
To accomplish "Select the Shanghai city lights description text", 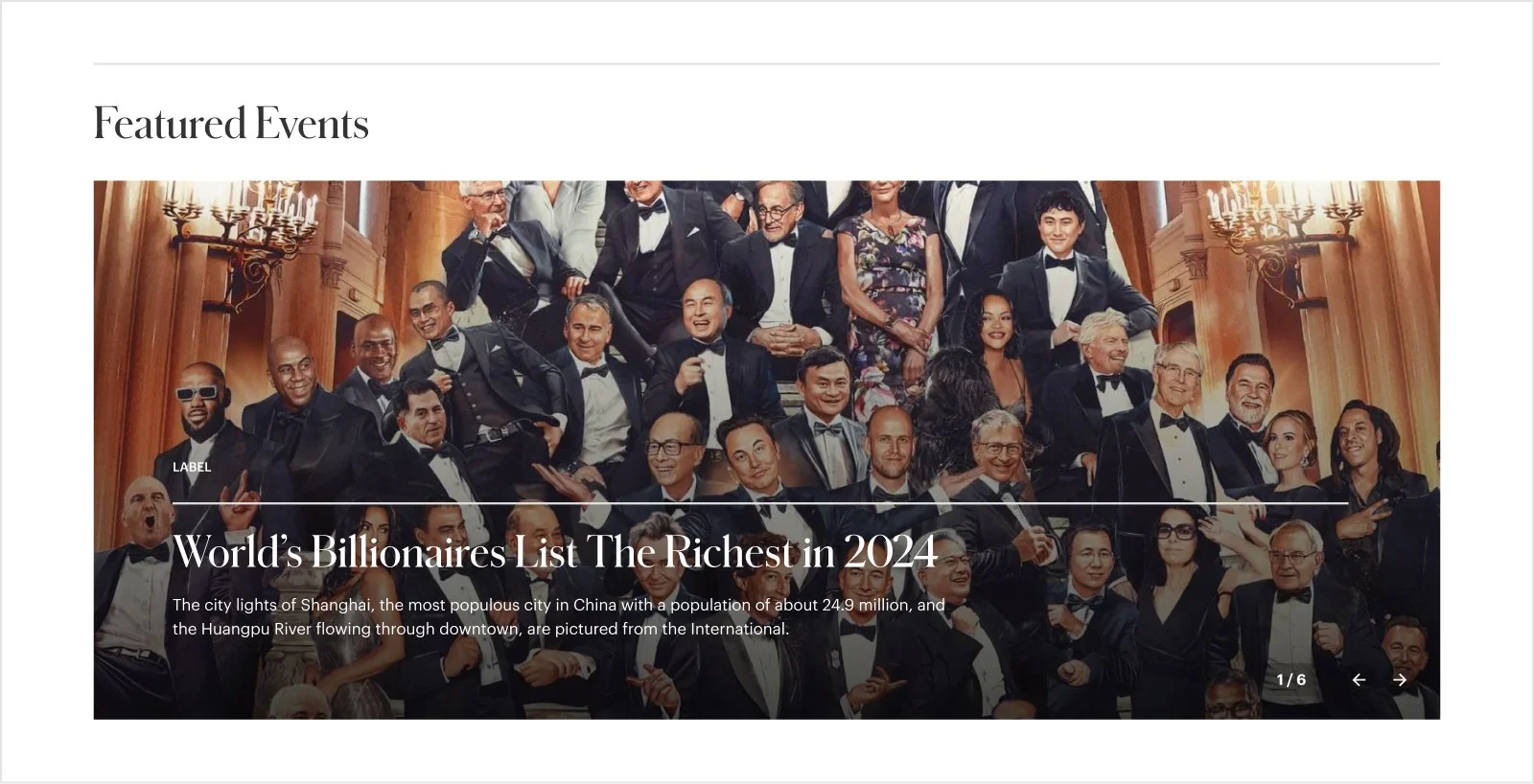I will coord(559,617).
